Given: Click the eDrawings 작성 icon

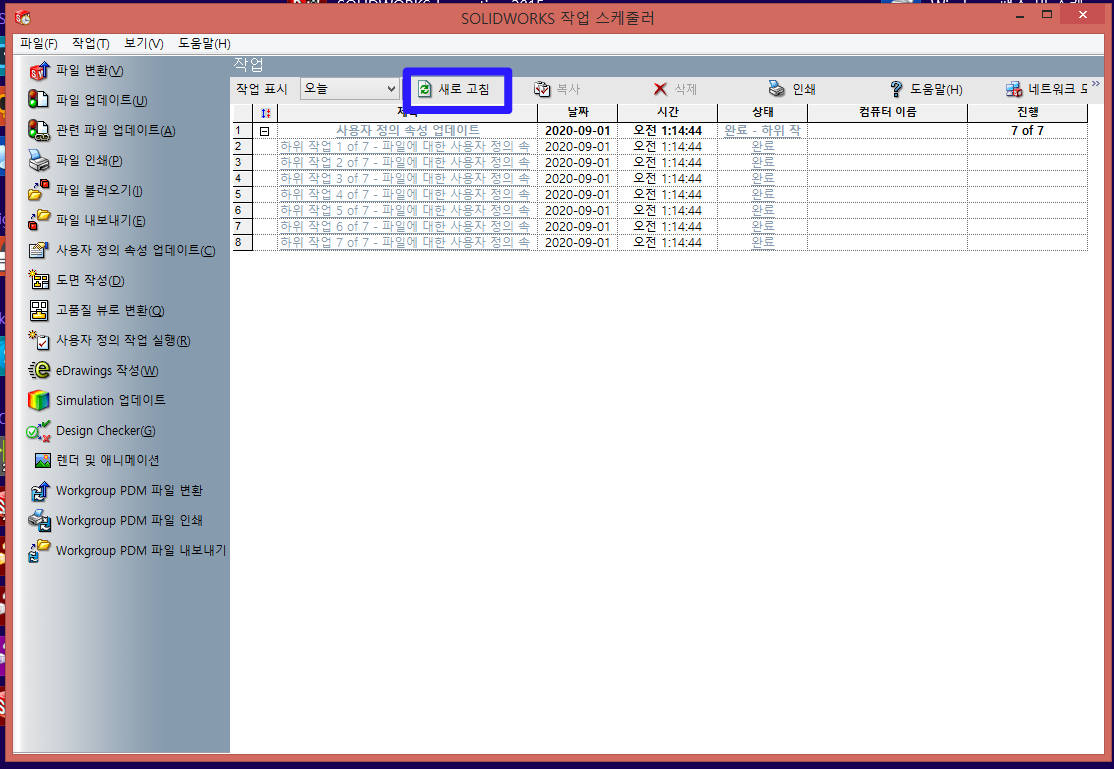Looking at the screenshot, I should [x=38, y=370].
